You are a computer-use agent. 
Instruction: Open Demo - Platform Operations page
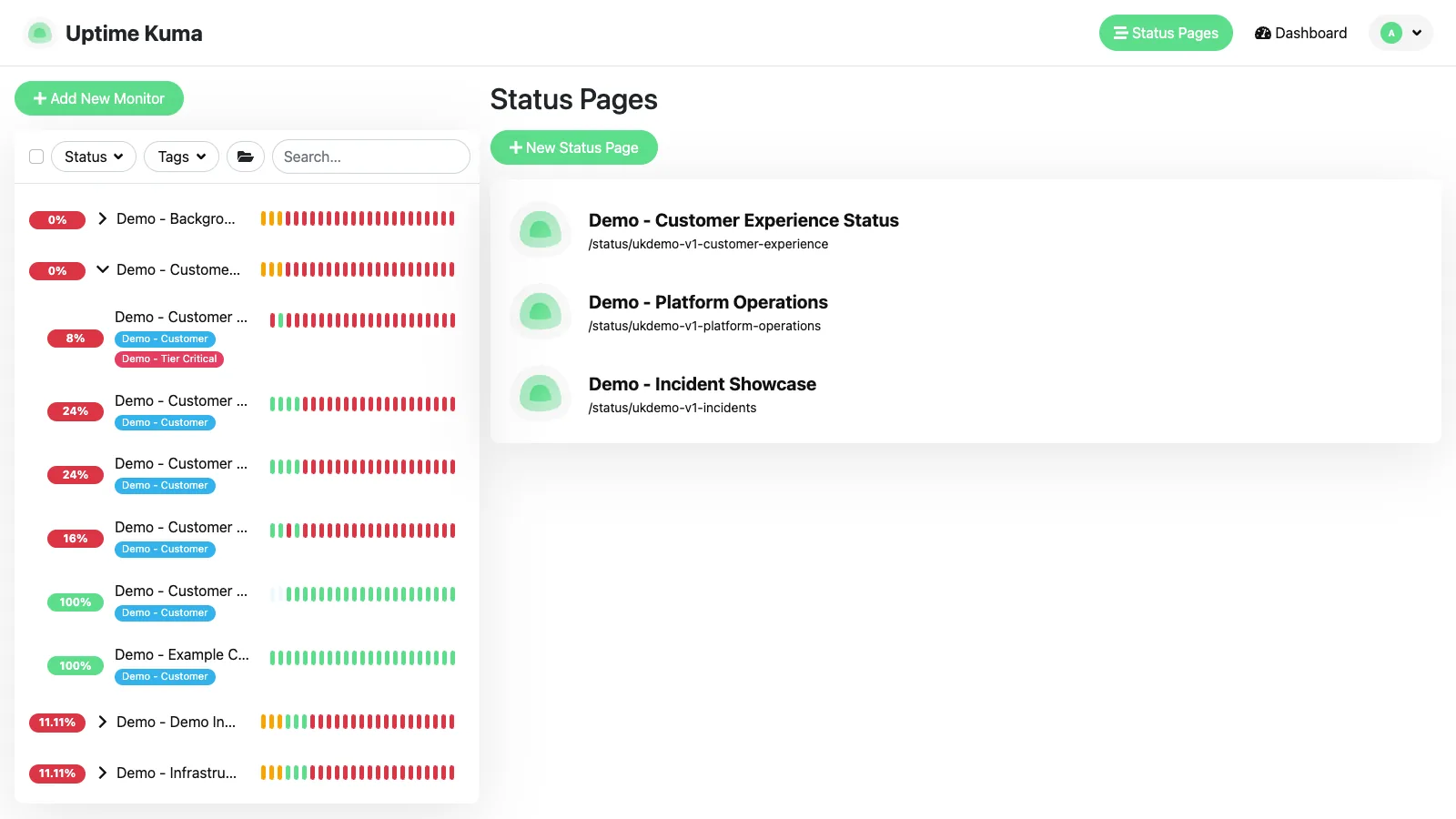coord(708,302)
